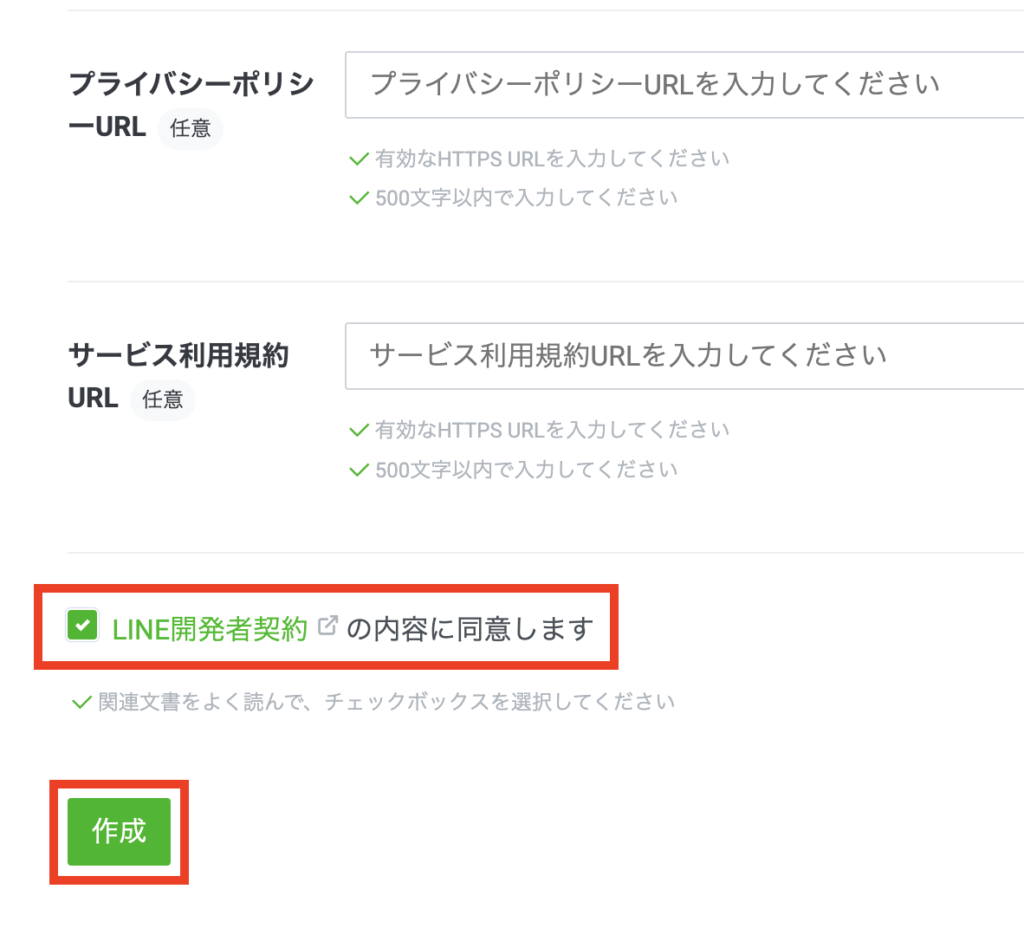Click check icon beside 関連文書 hint
Image resolution: width=1024 pixels, height=941 pixels.
click(x=81, y=702)
